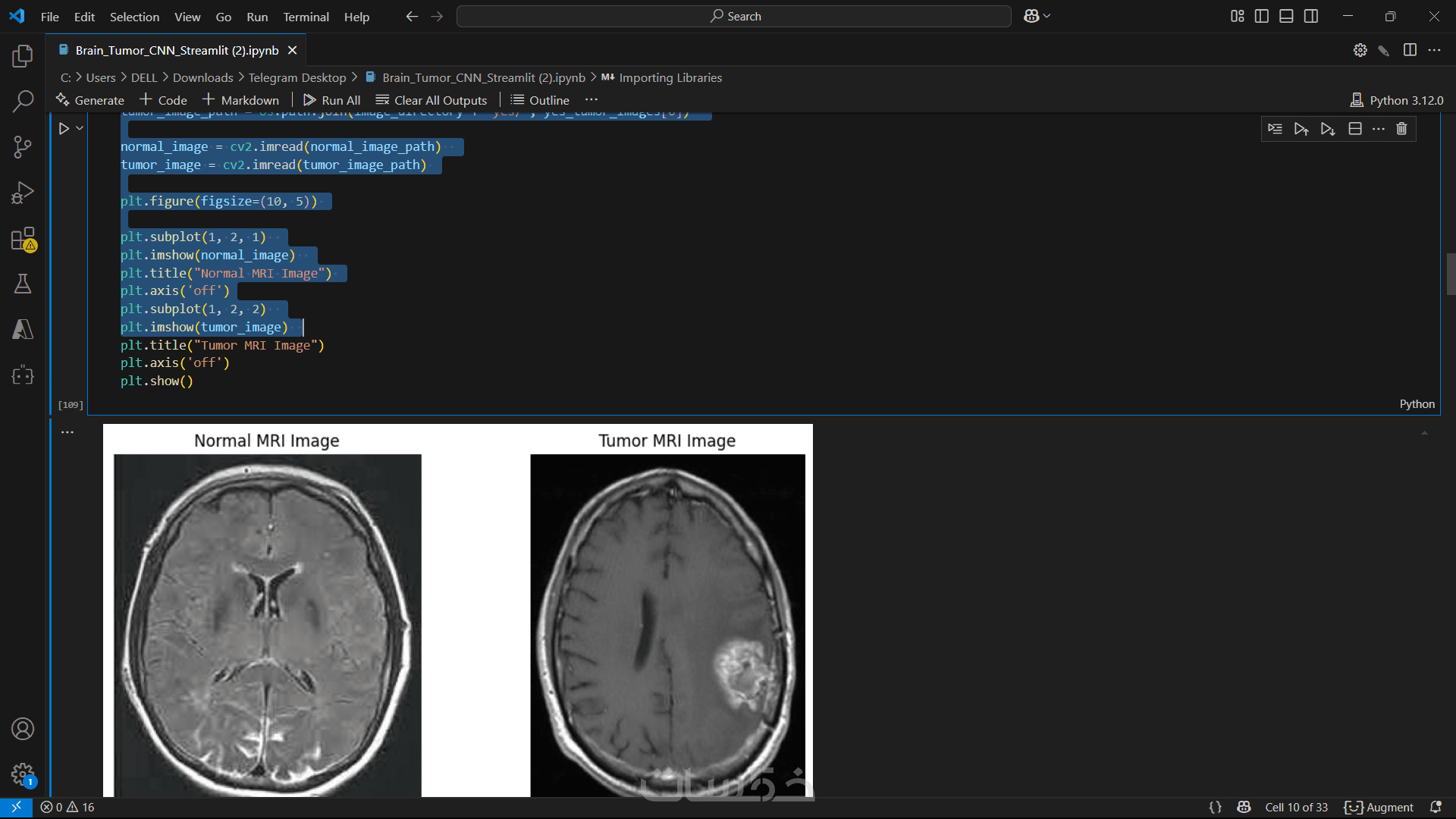Split the current cell

[1354, 129]
